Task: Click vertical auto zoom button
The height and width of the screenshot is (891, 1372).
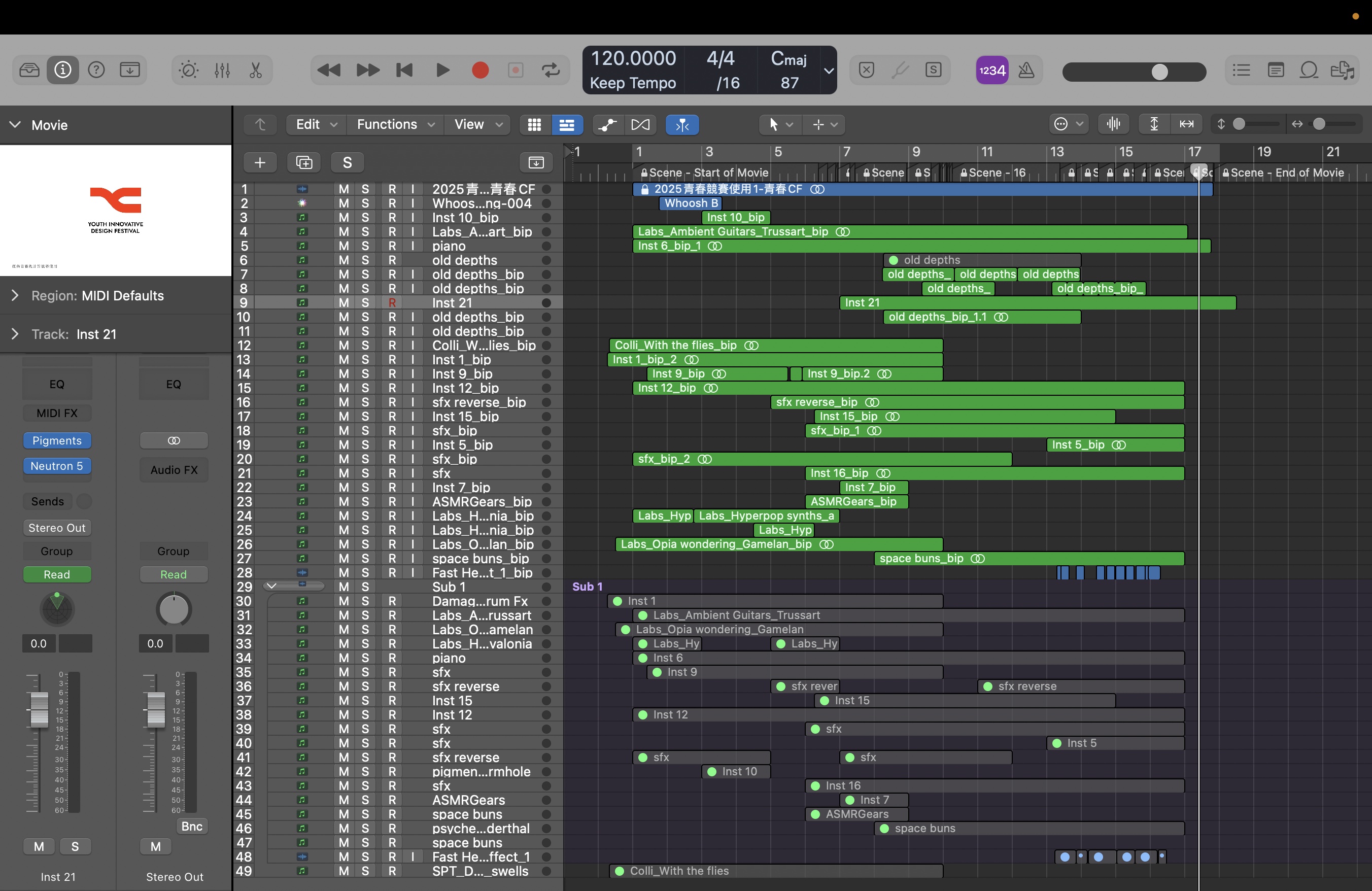Action: click(1154, 124)
